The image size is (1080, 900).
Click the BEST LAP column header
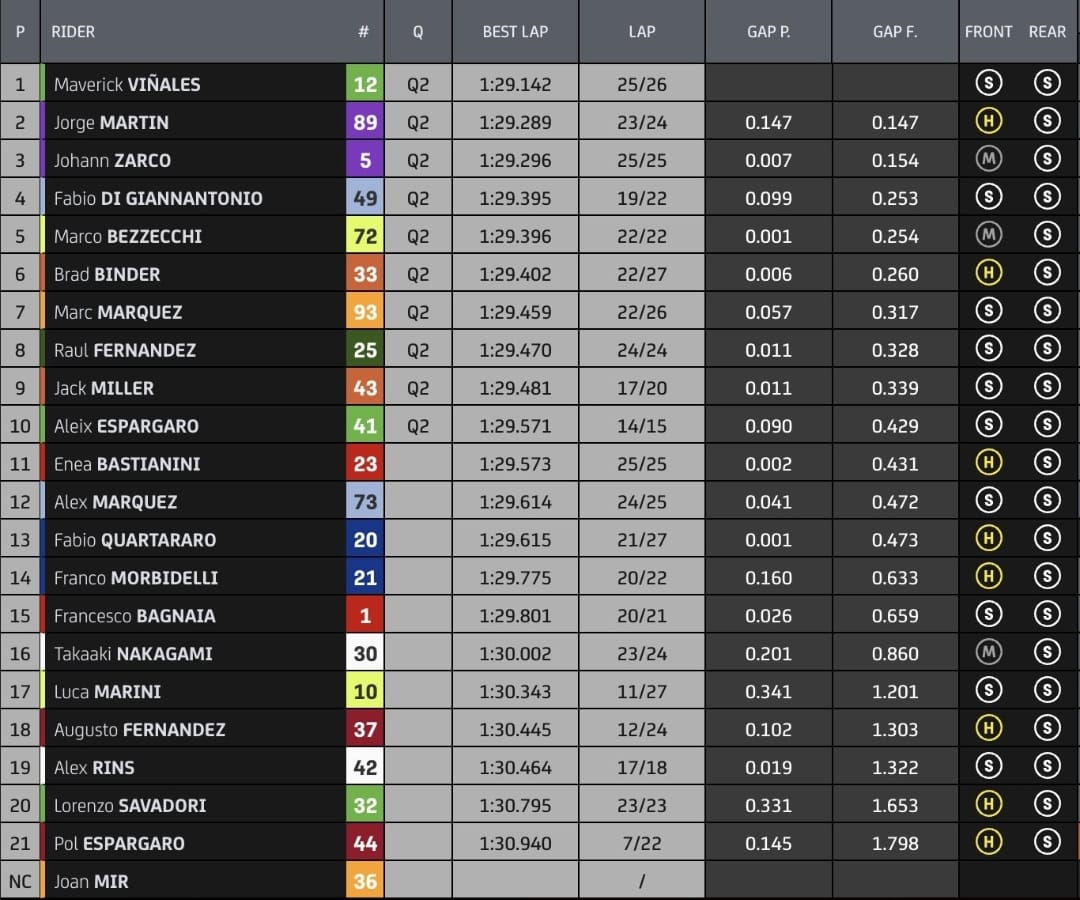(x=515, y=32)
